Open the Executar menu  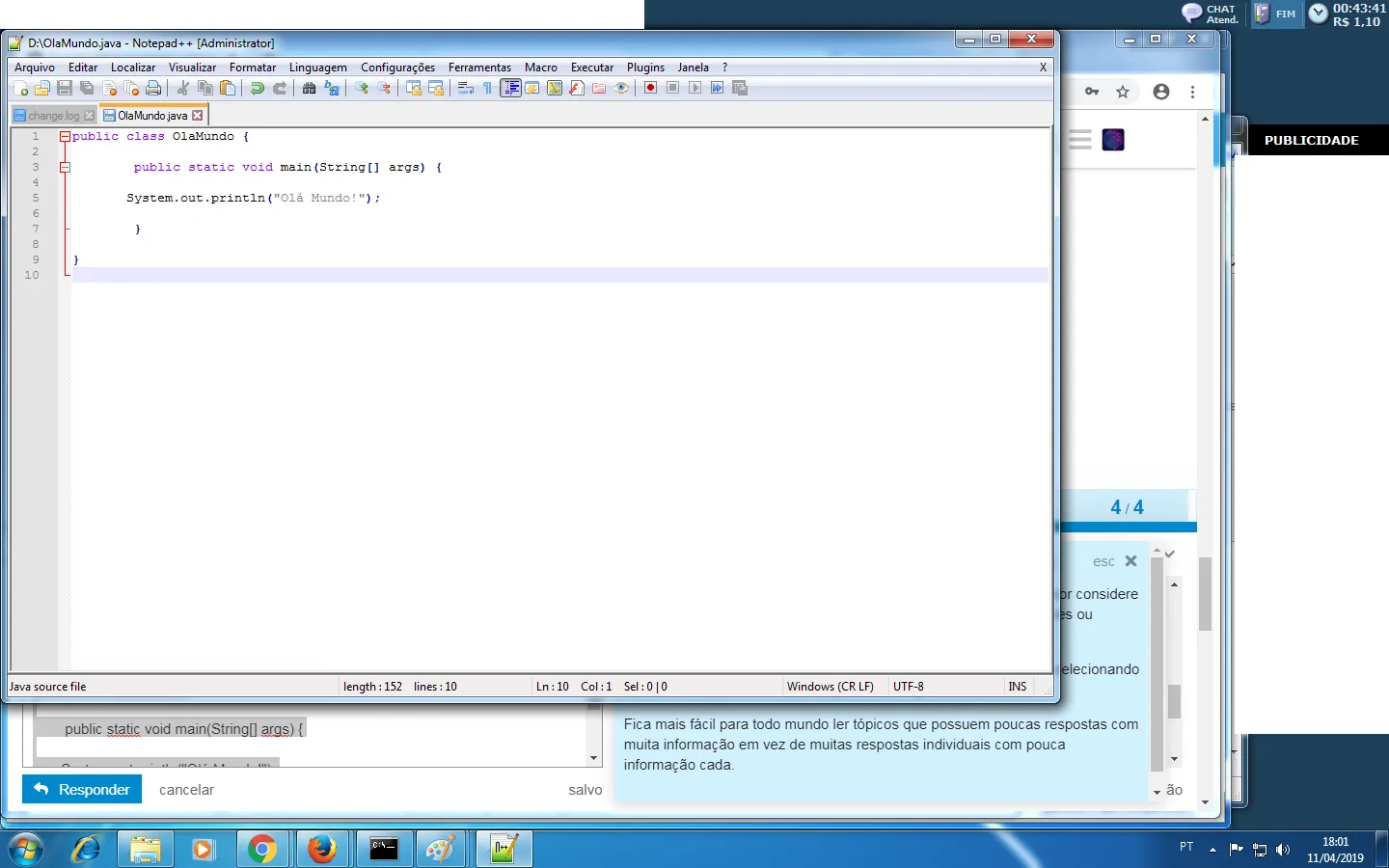(591, 68)
